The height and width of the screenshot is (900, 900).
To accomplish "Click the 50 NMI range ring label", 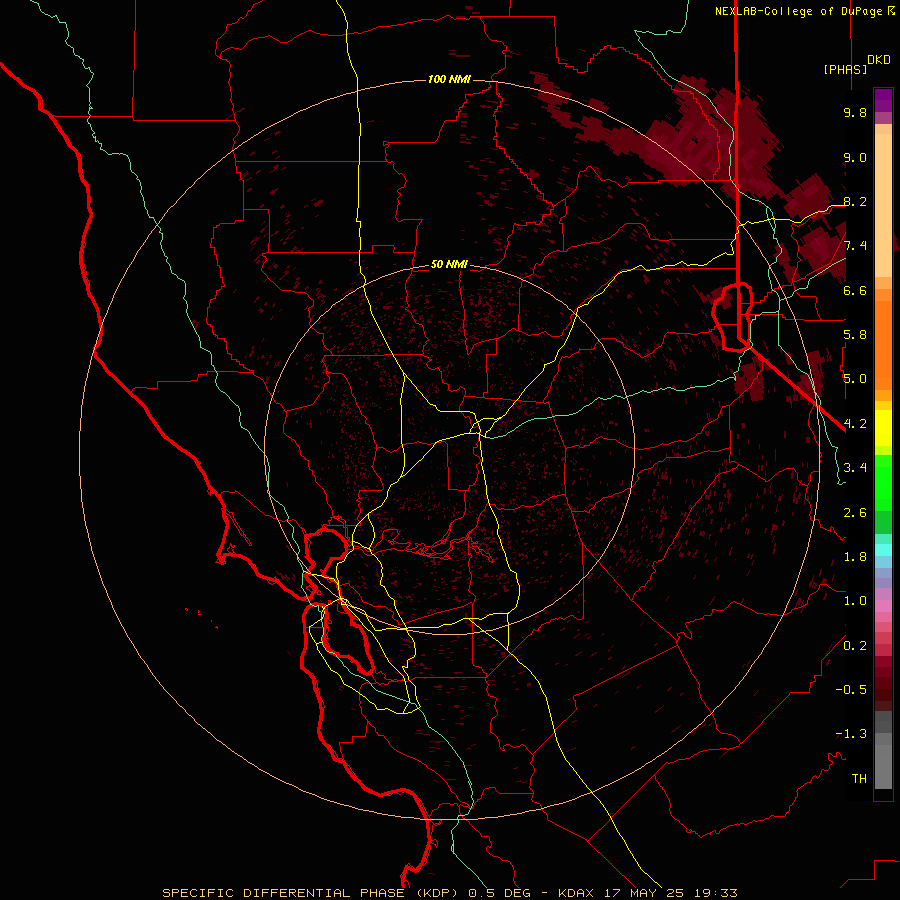I will pyautogui.click(x=449, y=264).
